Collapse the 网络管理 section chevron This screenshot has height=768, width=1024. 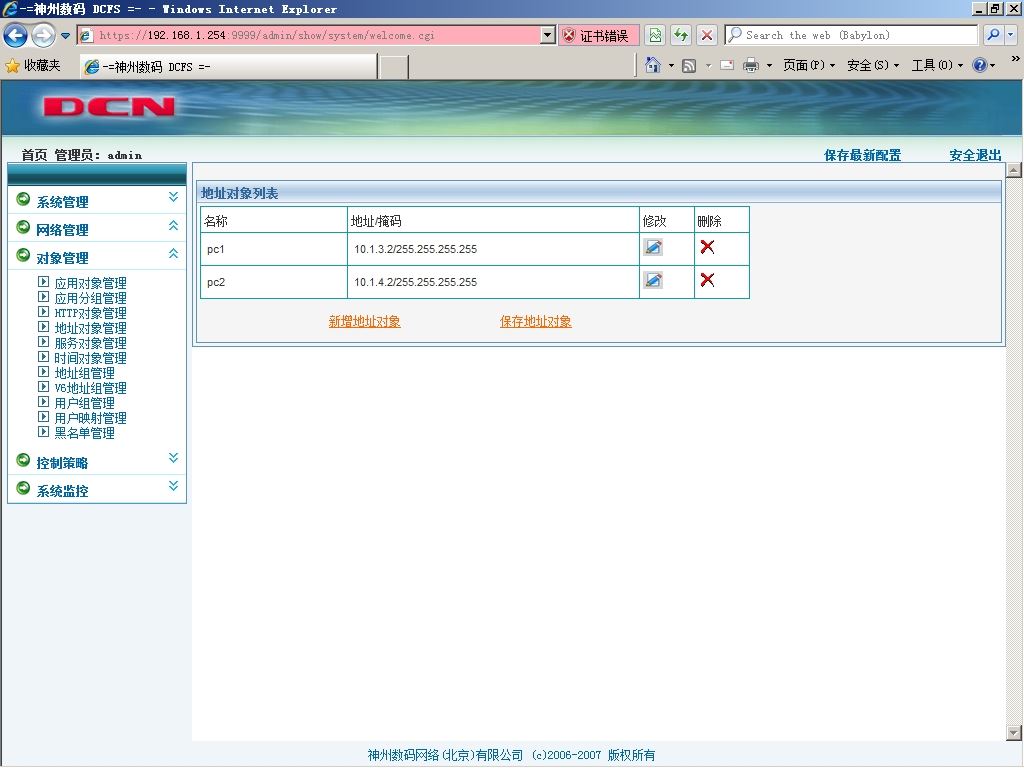(173, 225)
